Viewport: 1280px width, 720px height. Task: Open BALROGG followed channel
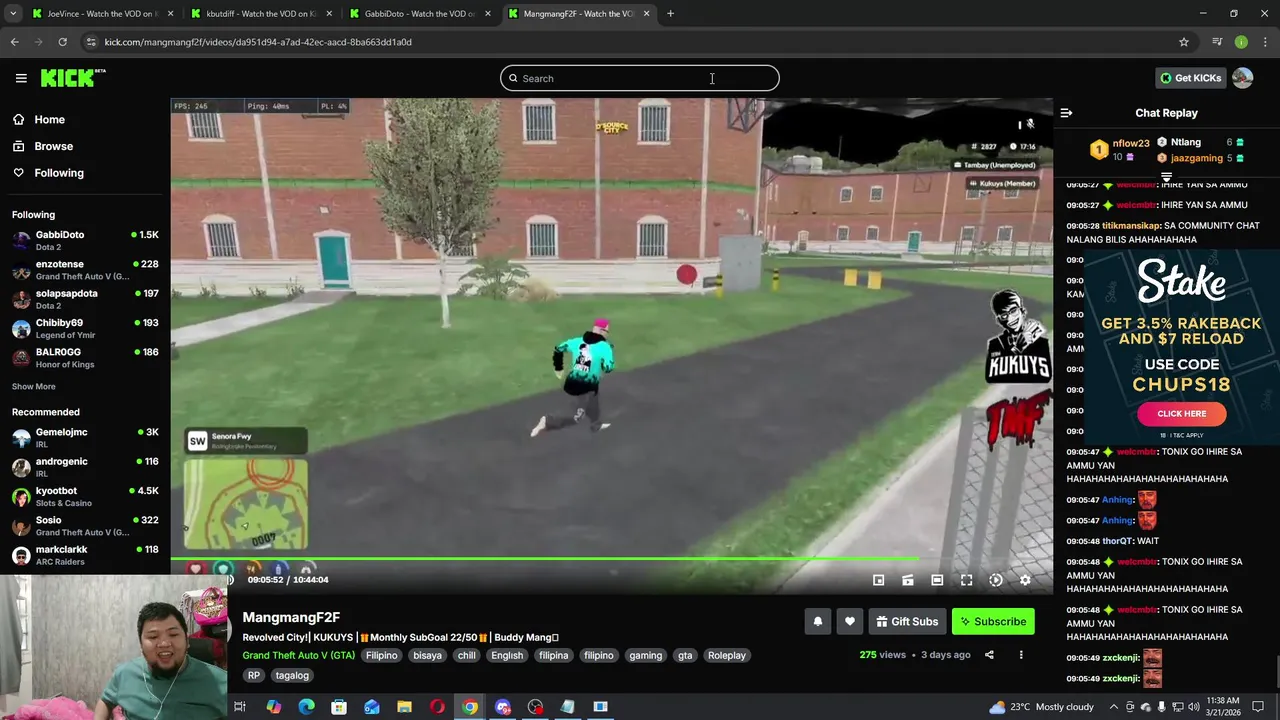85,358
